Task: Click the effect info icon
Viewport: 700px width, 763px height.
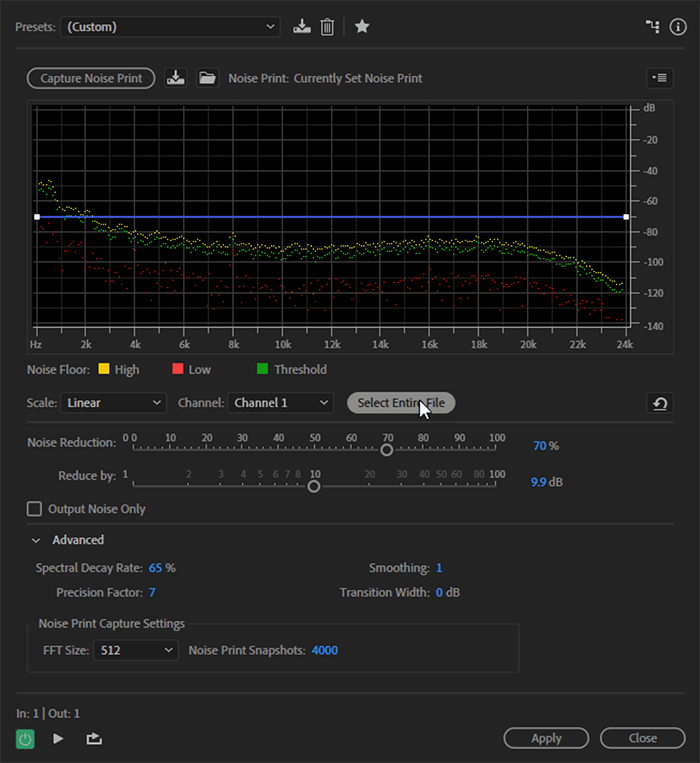Action: [677, 27]
